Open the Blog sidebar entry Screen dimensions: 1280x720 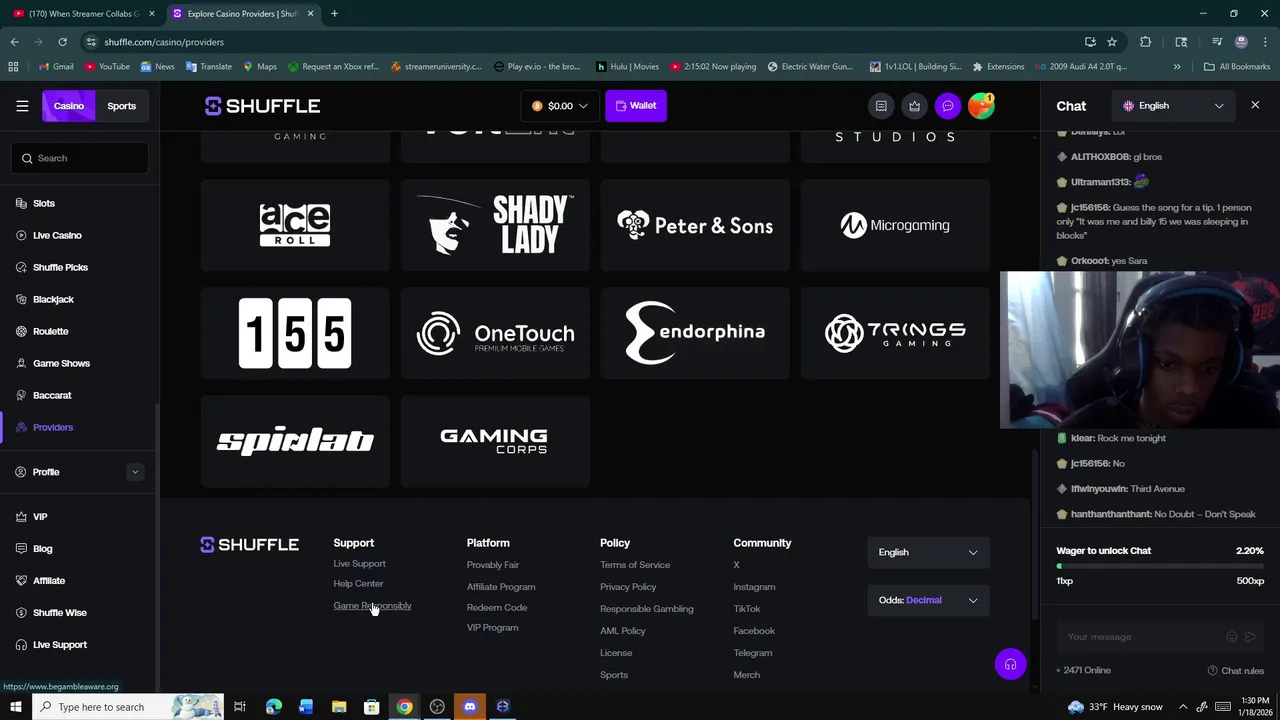(42, 549)
